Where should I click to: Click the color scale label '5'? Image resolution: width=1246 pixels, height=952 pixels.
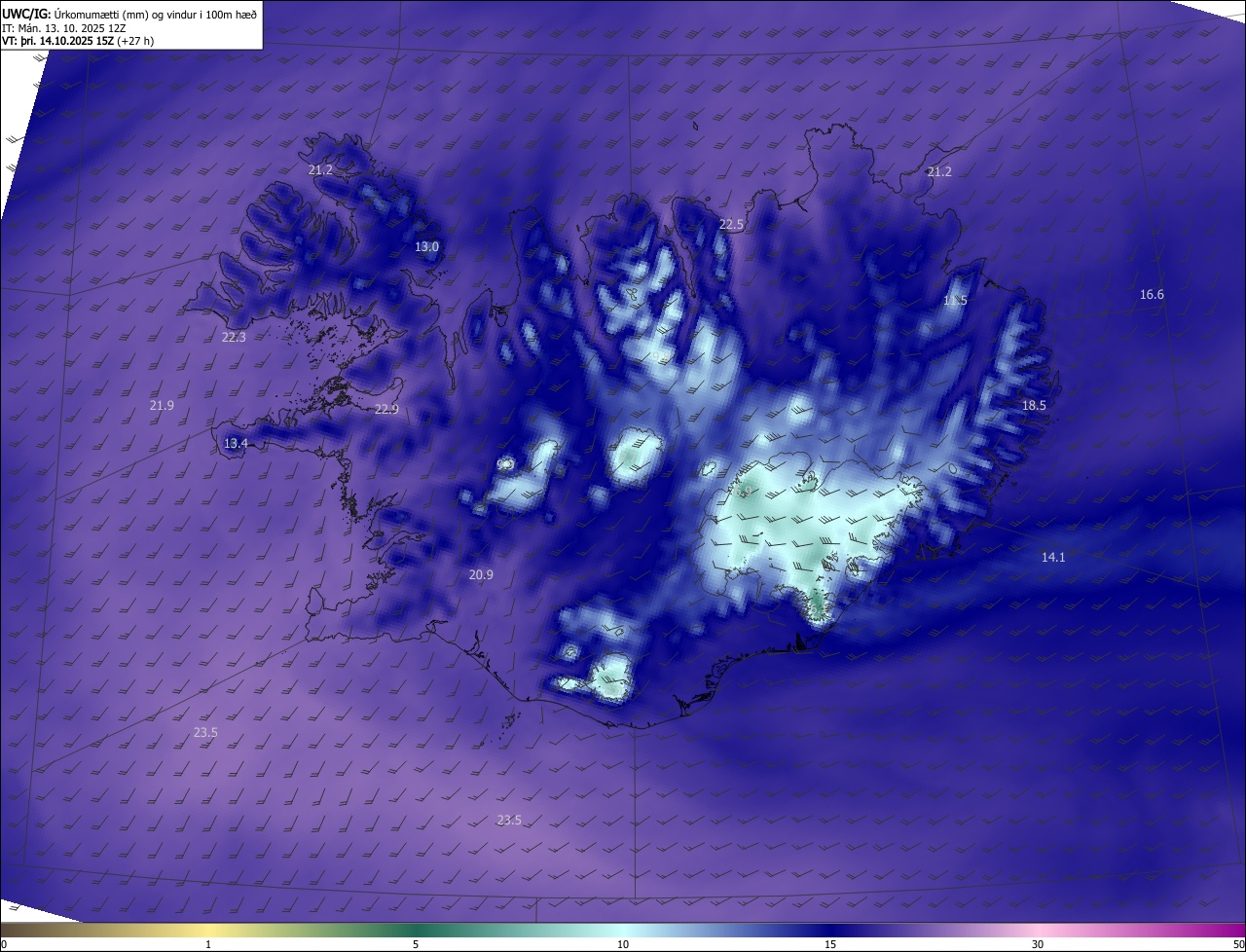[x=416, y=944]
